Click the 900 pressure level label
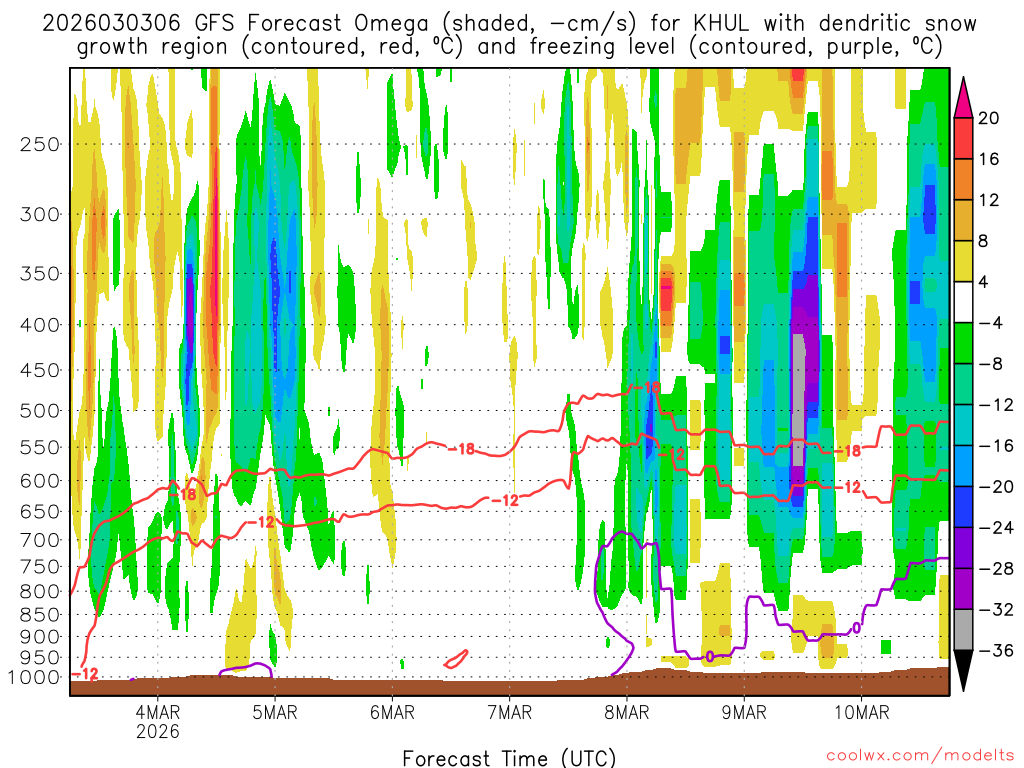 pos(40,637)
